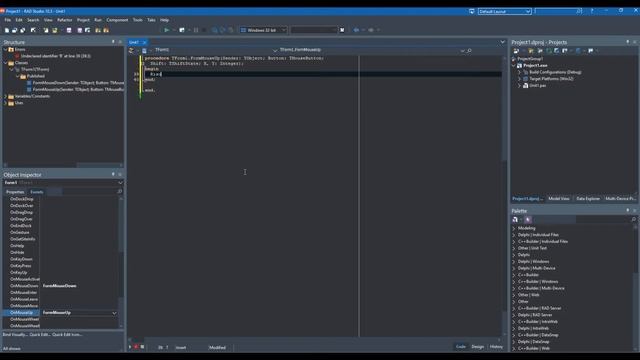
Task: Click the Save toolbar icon (purple disk)
Action: pyautogui.click(x=69, y=30)
